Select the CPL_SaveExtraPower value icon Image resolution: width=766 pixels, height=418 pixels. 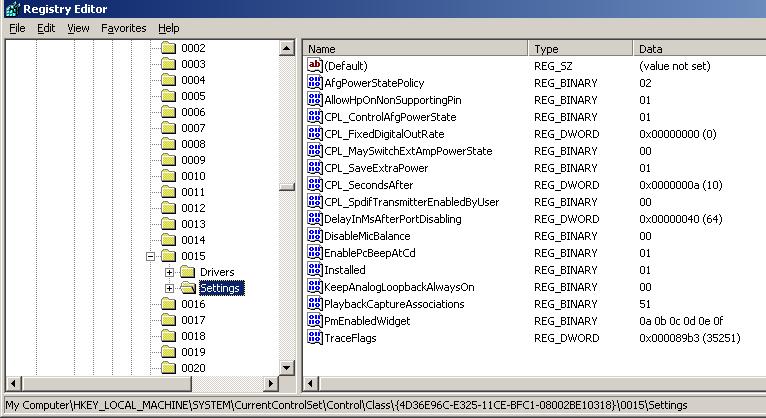coord(315,167)
